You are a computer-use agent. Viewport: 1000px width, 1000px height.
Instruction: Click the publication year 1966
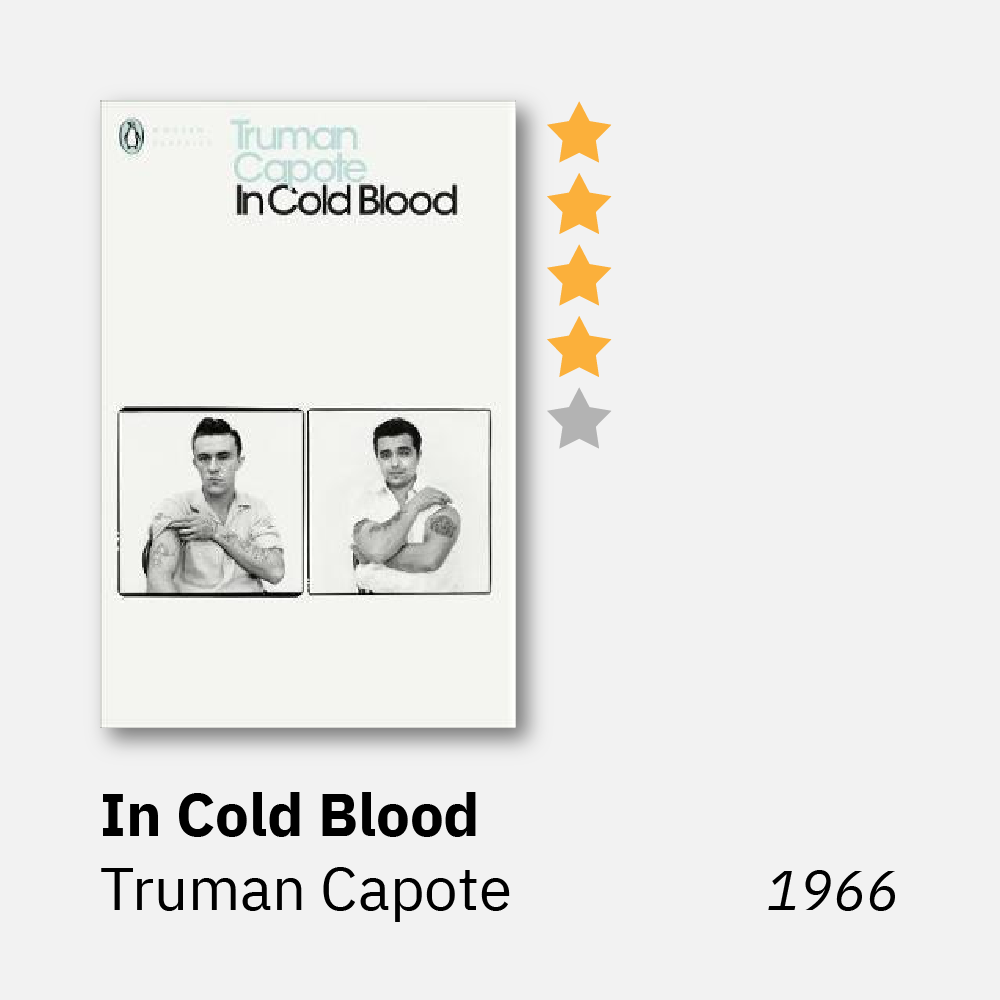pyautogui.click(x=832, y=891)
